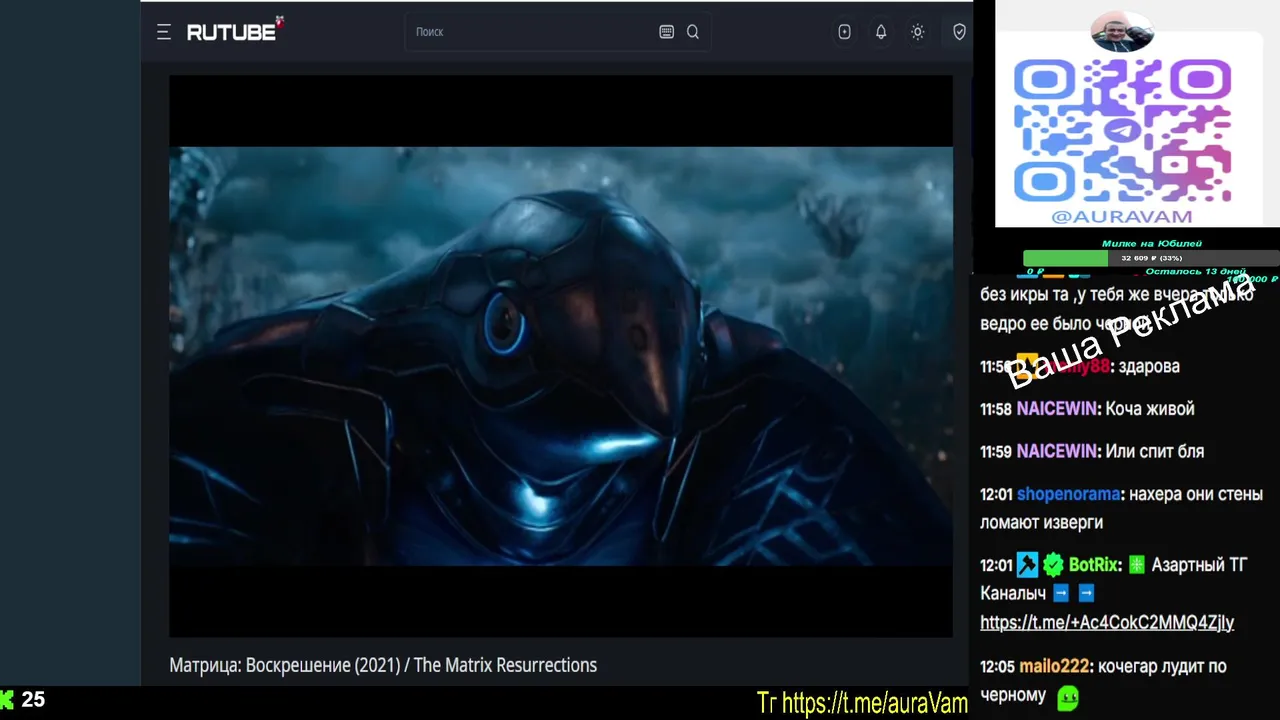
Task: Click the add video upload icon
Action: click(x=845, y=32)
